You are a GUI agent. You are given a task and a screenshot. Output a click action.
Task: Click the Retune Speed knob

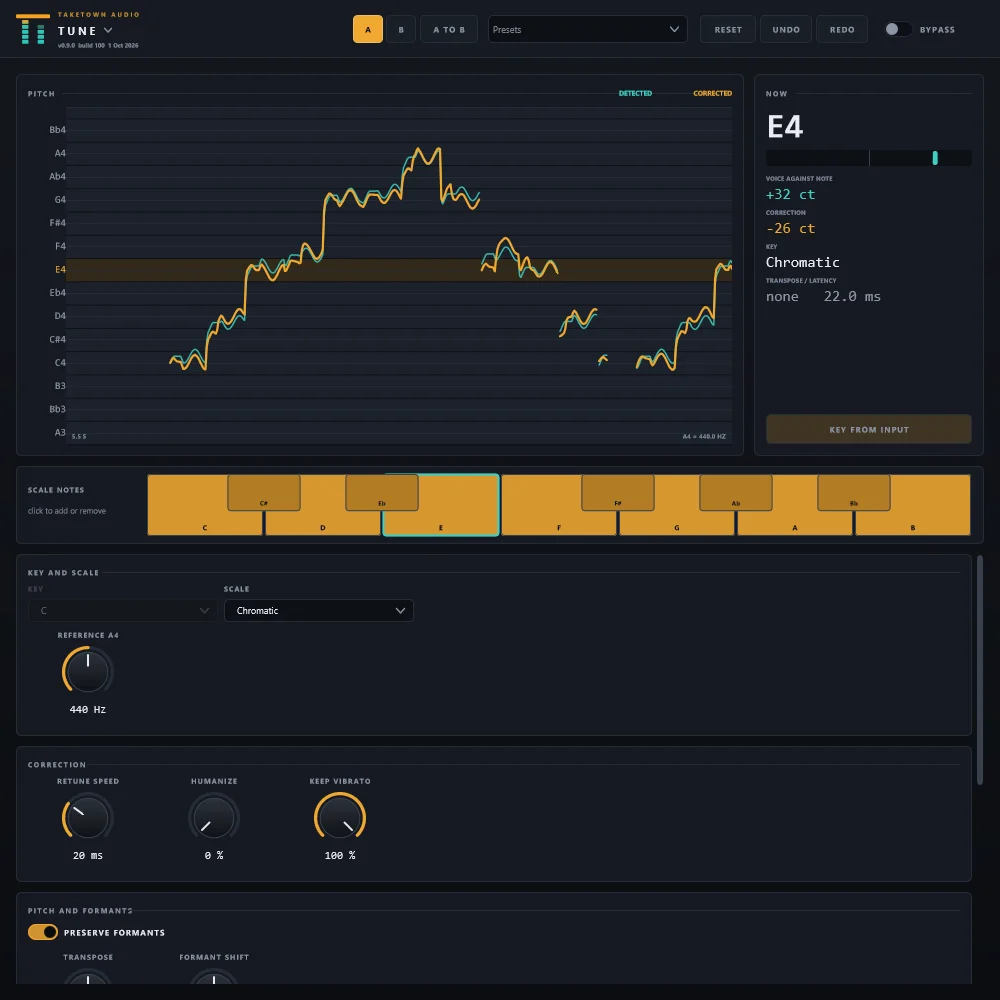click(87, 817)
